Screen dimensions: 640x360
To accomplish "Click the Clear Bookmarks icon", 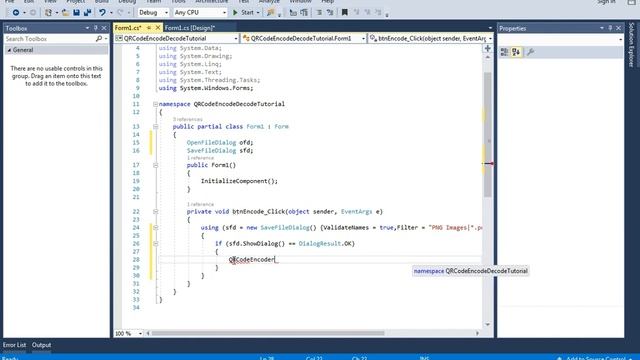I will (x=378, y=13).
